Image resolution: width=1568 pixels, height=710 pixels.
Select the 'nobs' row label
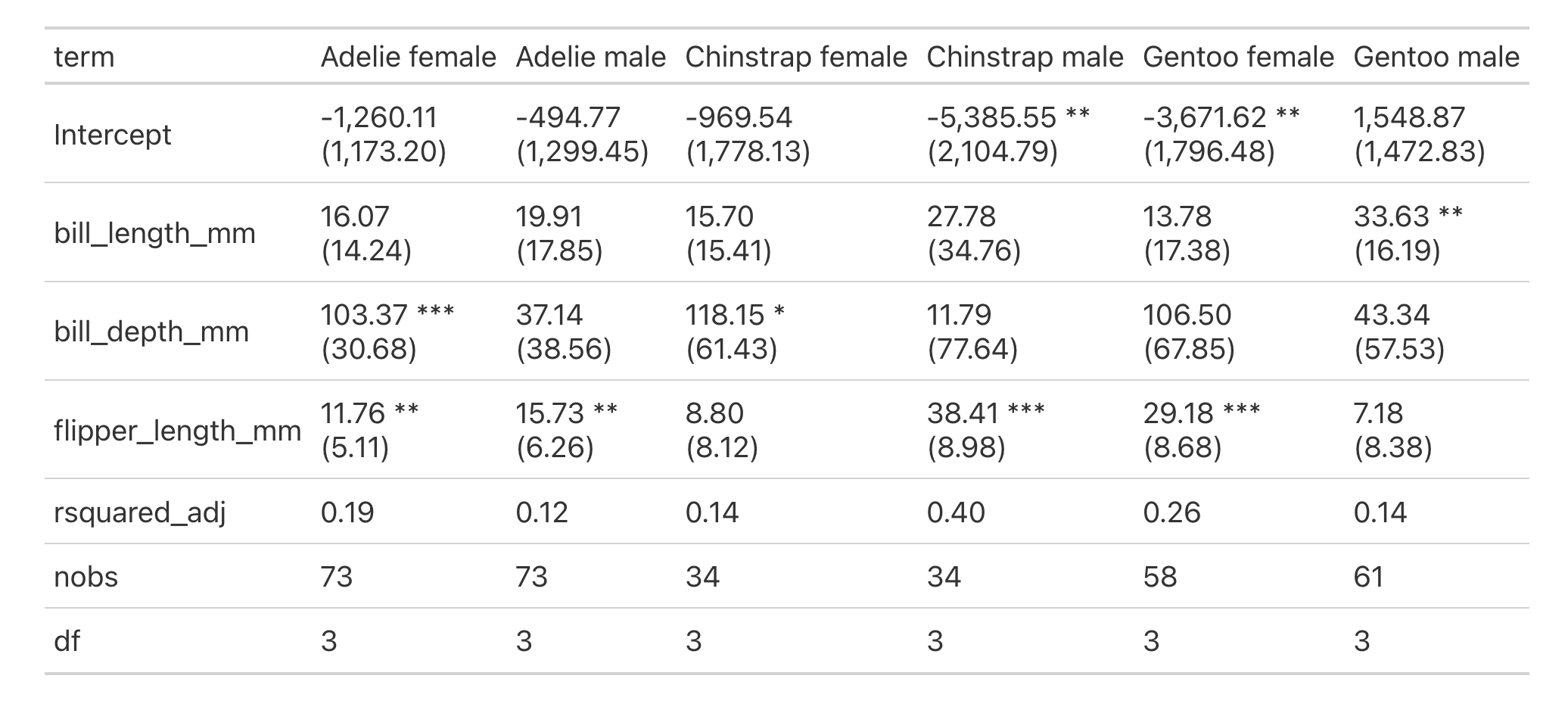pos(86,577)
